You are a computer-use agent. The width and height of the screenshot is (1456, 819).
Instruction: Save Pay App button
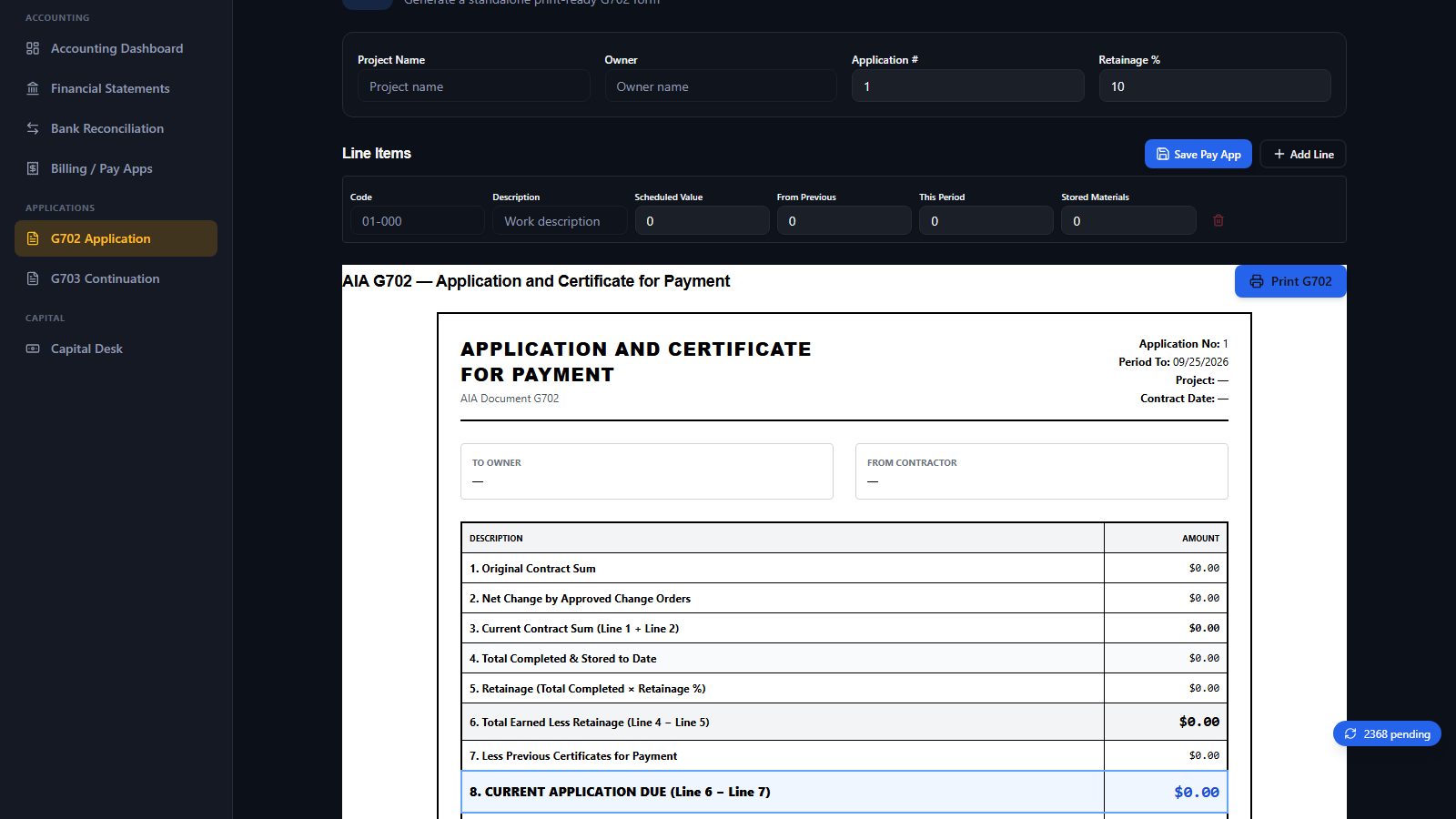pyautogui.click(x=1198, y=154)
